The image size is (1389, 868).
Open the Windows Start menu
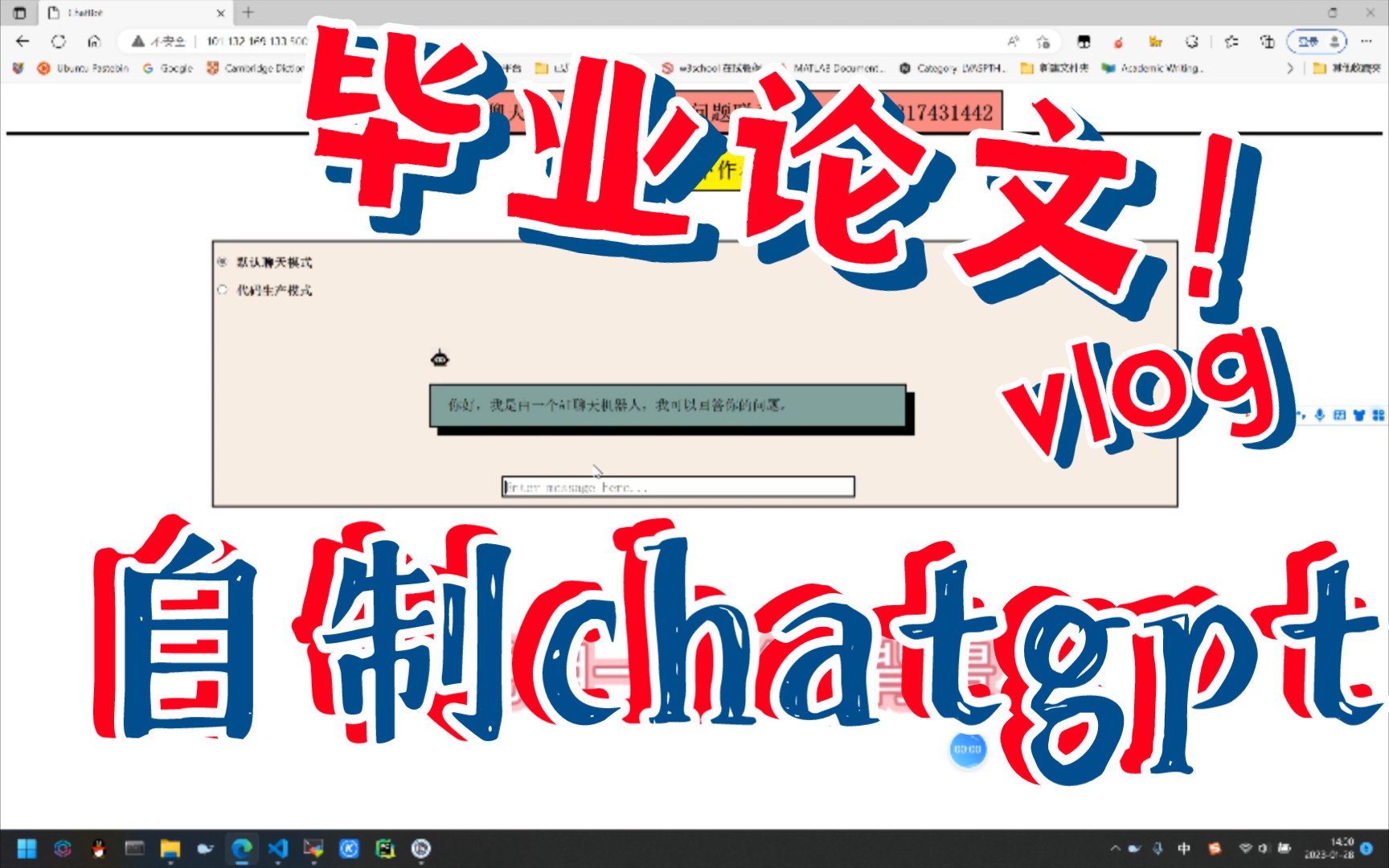point(27,849)
